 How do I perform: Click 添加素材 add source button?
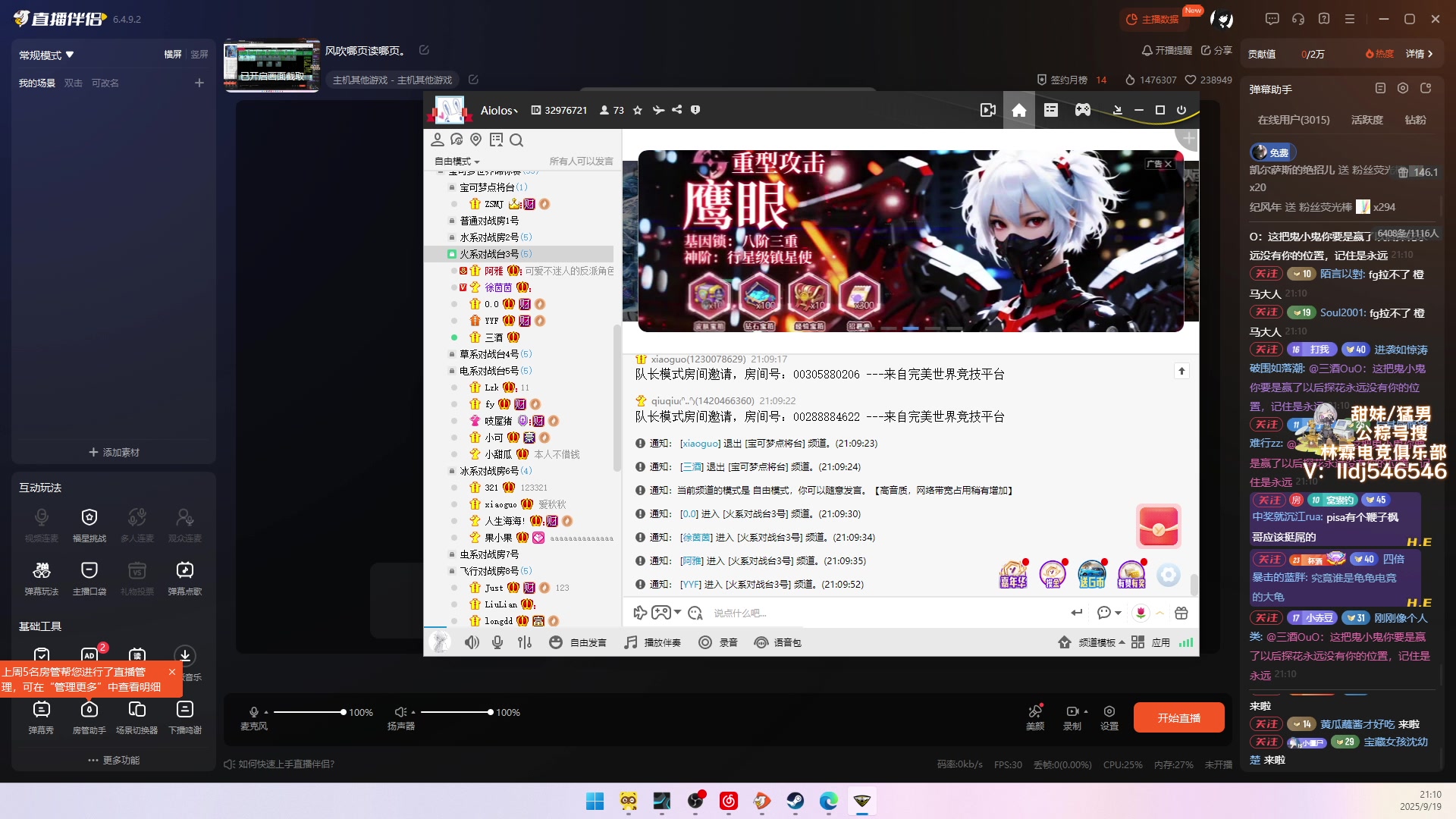click(114, 452)
